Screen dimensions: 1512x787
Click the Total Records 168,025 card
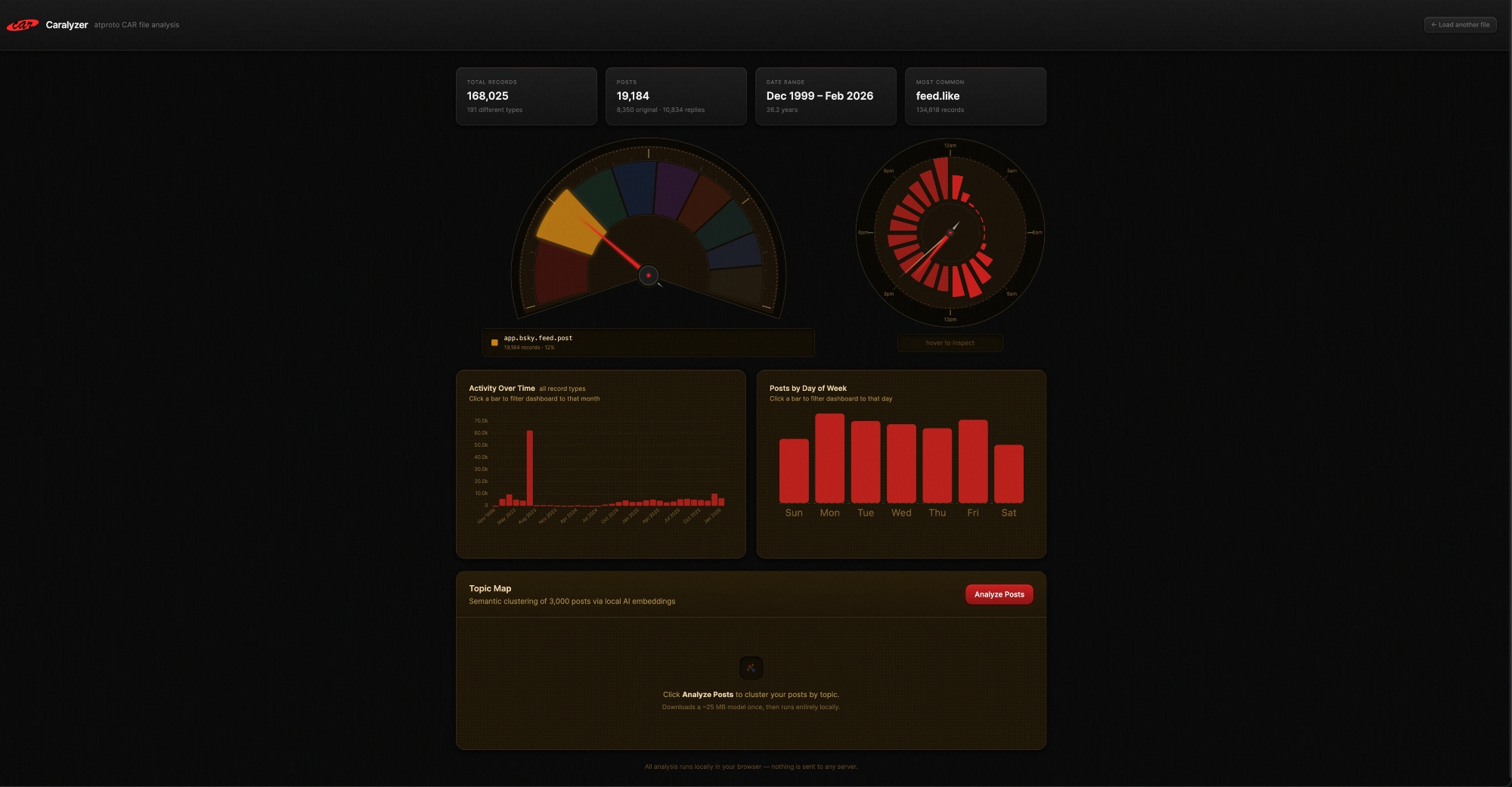point(526,96)
